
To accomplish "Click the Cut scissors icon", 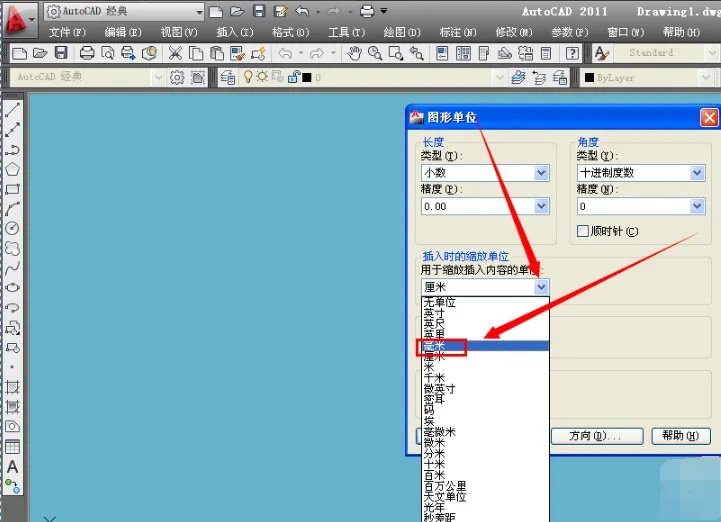I will [x=176, y=53].
